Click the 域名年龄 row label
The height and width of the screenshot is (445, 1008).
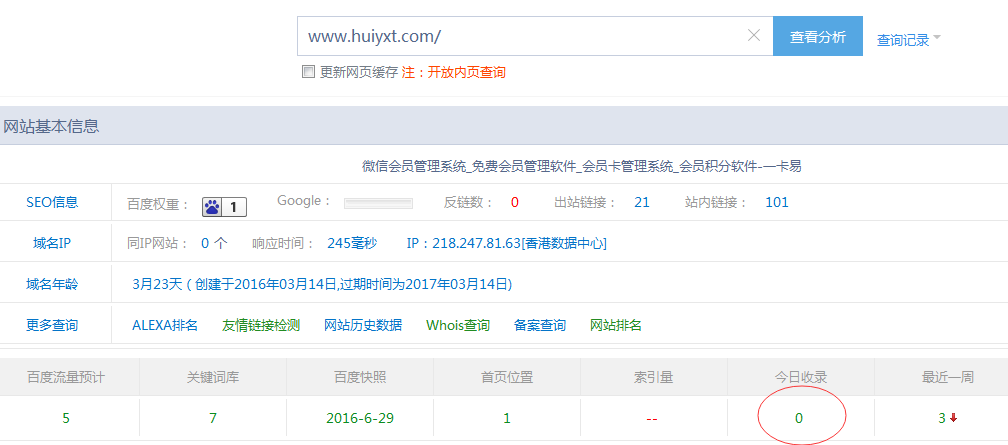tap(52, 284)
